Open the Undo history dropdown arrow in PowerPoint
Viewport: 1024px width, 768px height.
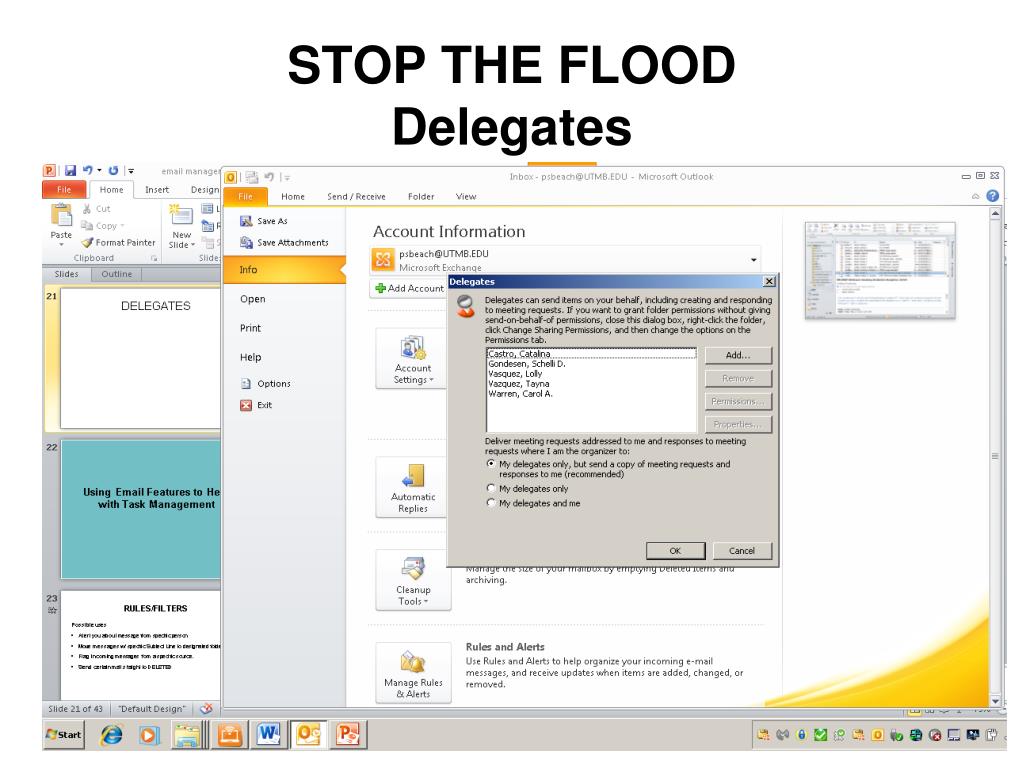point(99,171)
